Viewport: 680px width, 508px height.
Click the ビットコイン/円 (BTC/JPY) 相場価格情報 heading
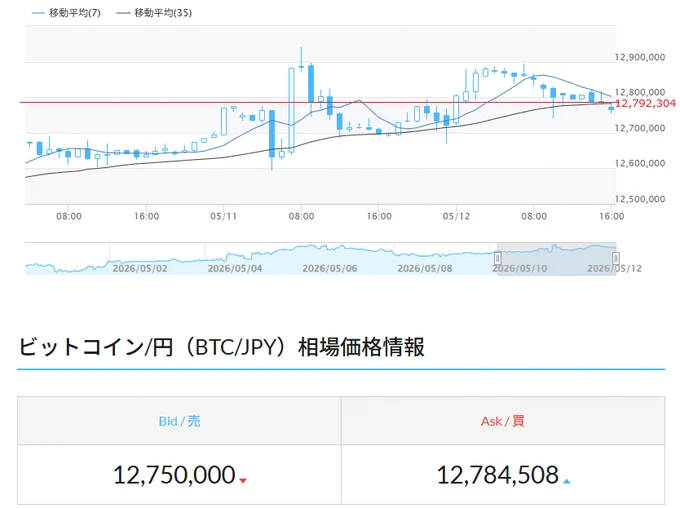tap(221, 347)
